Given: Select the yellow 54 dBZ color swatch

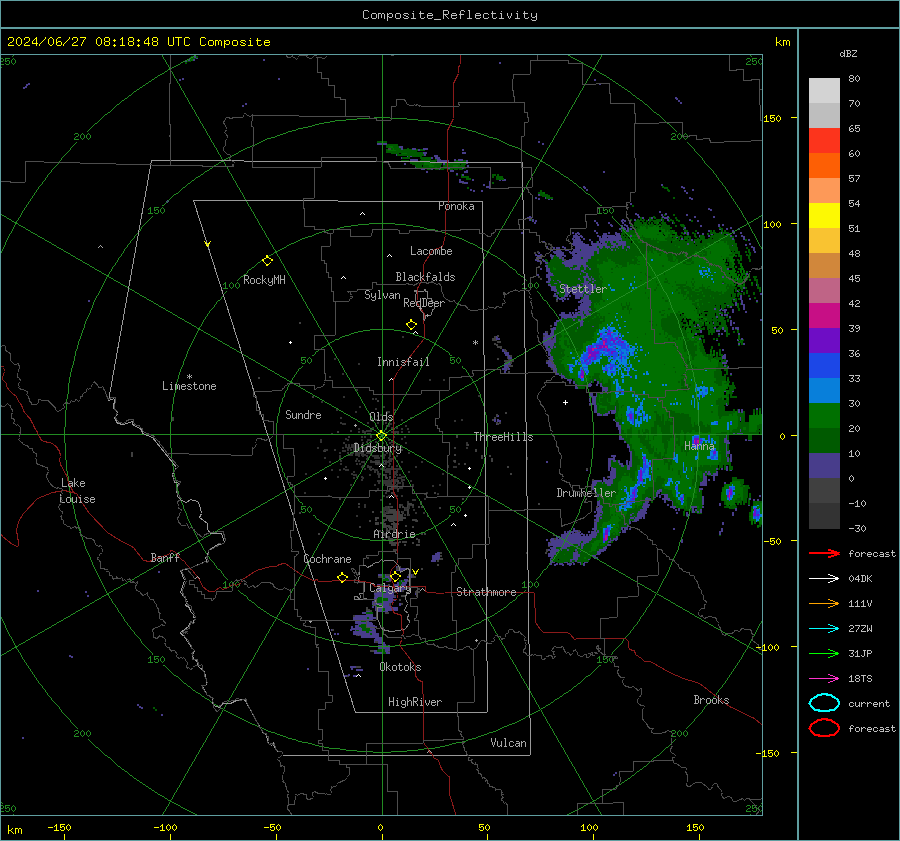Looking at the screenshot, I should (x=824, y=216).
